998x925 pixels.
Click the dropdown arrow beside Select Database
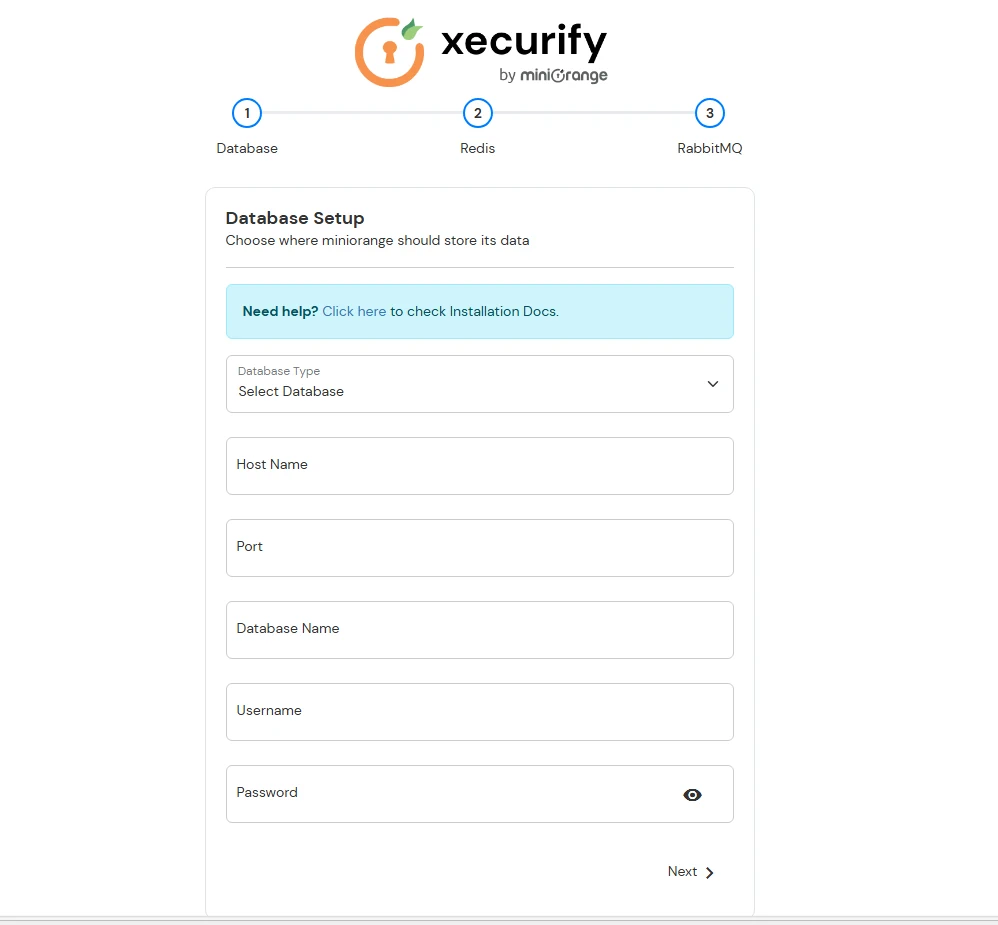713,384
